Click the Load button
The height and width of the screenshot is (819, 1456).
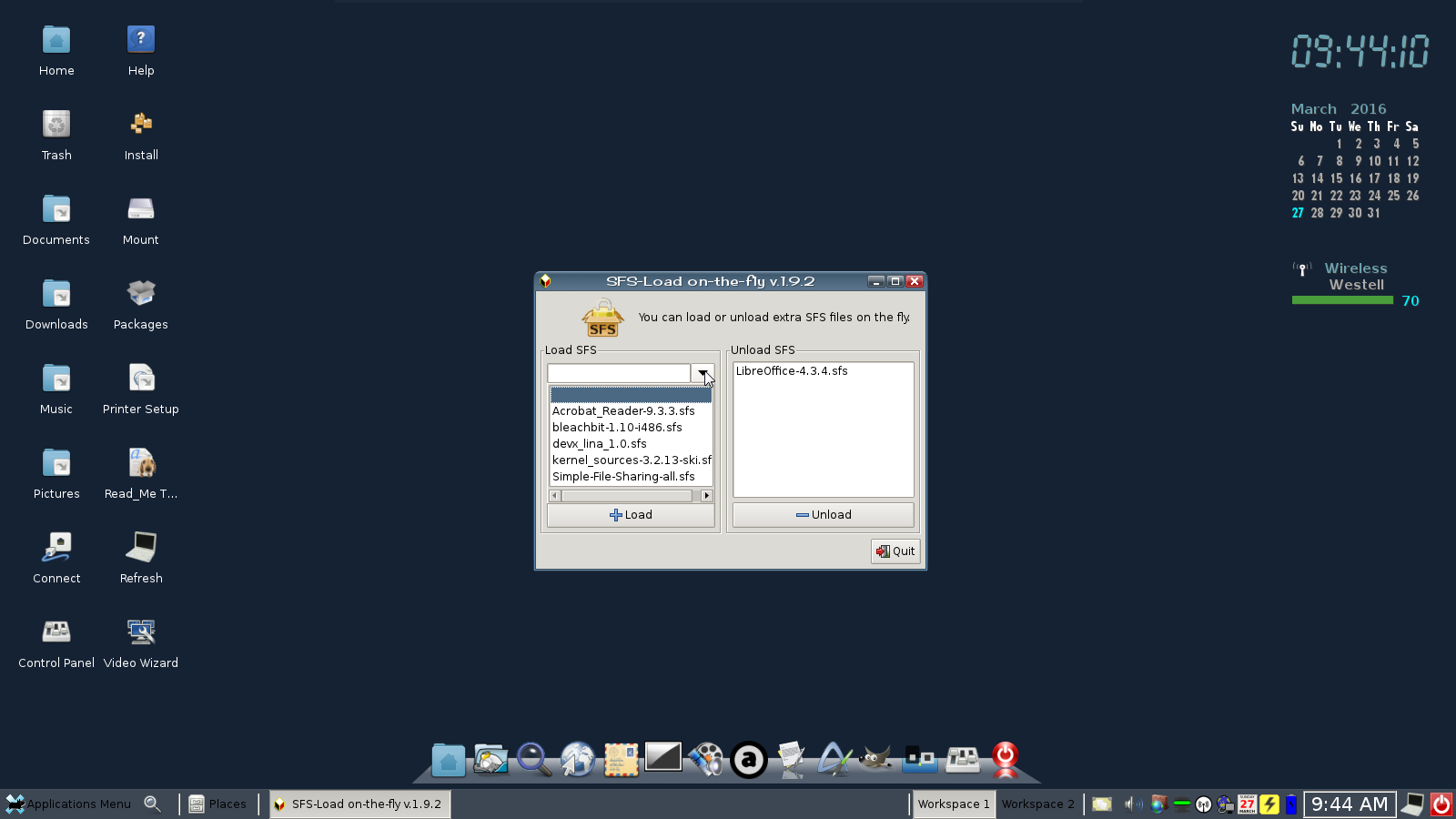(x=631, y=515)
